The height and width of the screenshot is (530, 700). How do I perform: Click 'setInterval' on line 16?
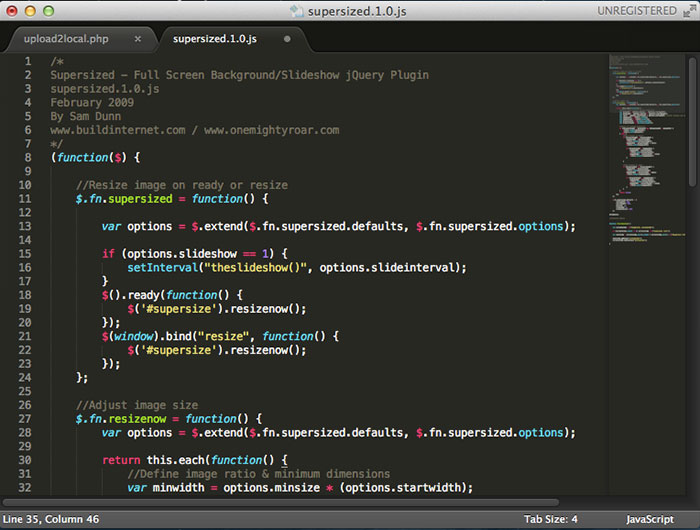coord(162,267)
